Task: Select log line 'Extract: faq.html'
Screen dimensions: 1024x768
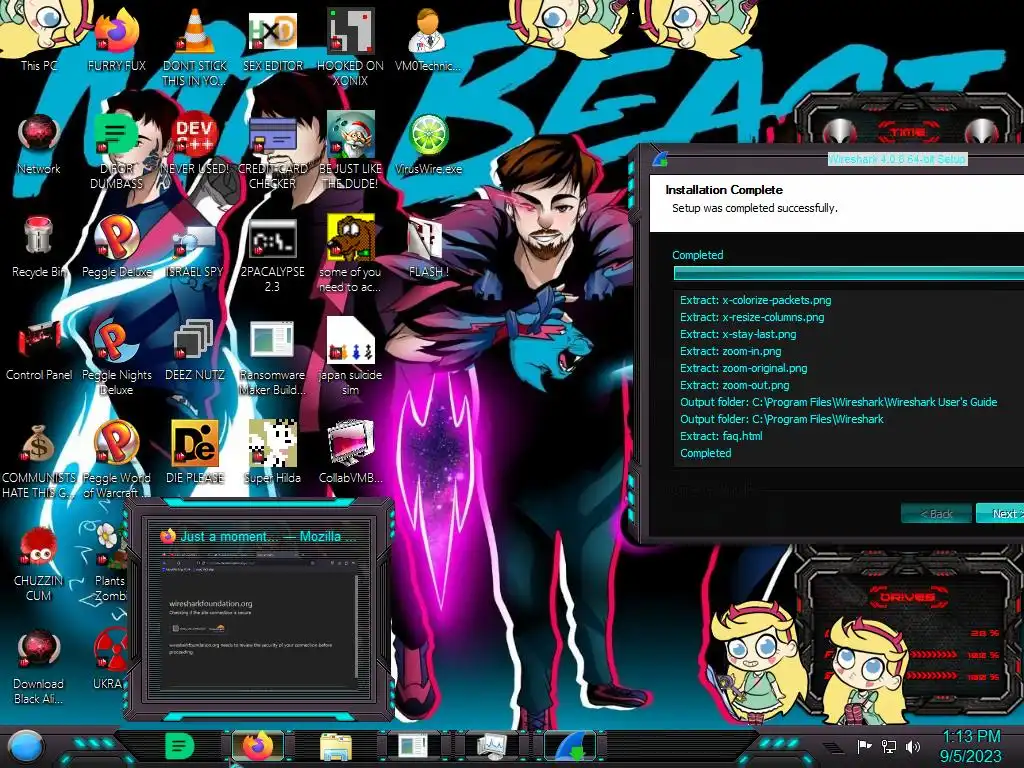Action: click(721, 436)
